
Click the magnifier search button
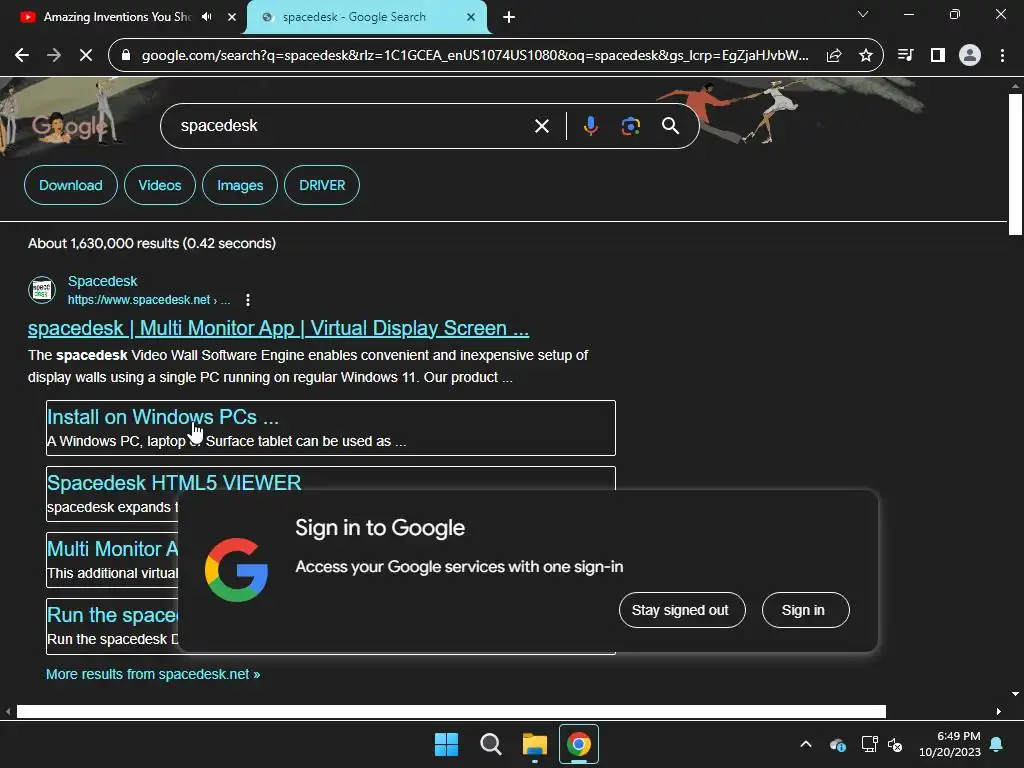pos(671,126)
